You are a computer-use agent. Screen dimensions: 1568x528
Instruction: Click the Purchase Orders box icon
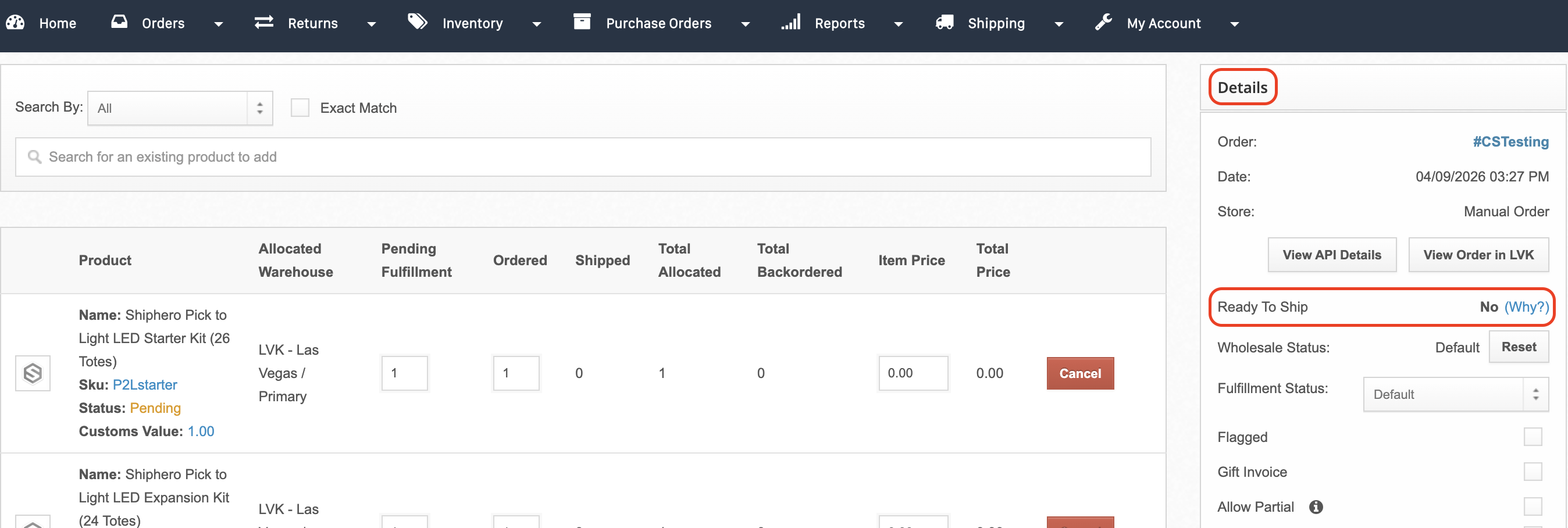pos(582,22)
